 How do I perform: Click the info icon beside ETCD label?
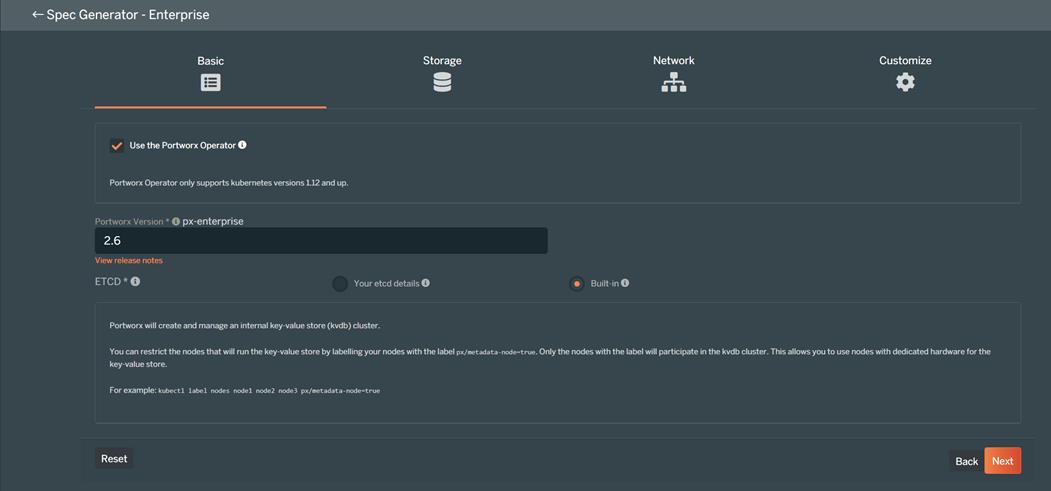[135, 281]
